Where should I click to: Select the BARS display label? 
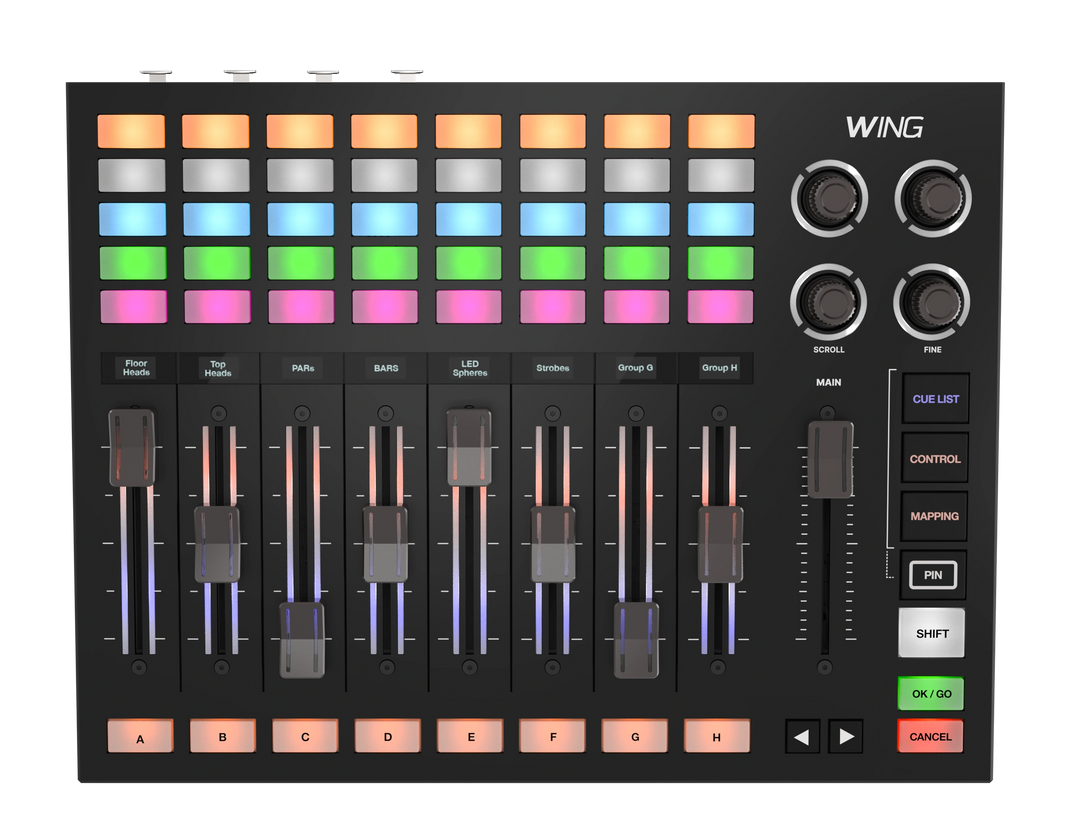[386, 368]
